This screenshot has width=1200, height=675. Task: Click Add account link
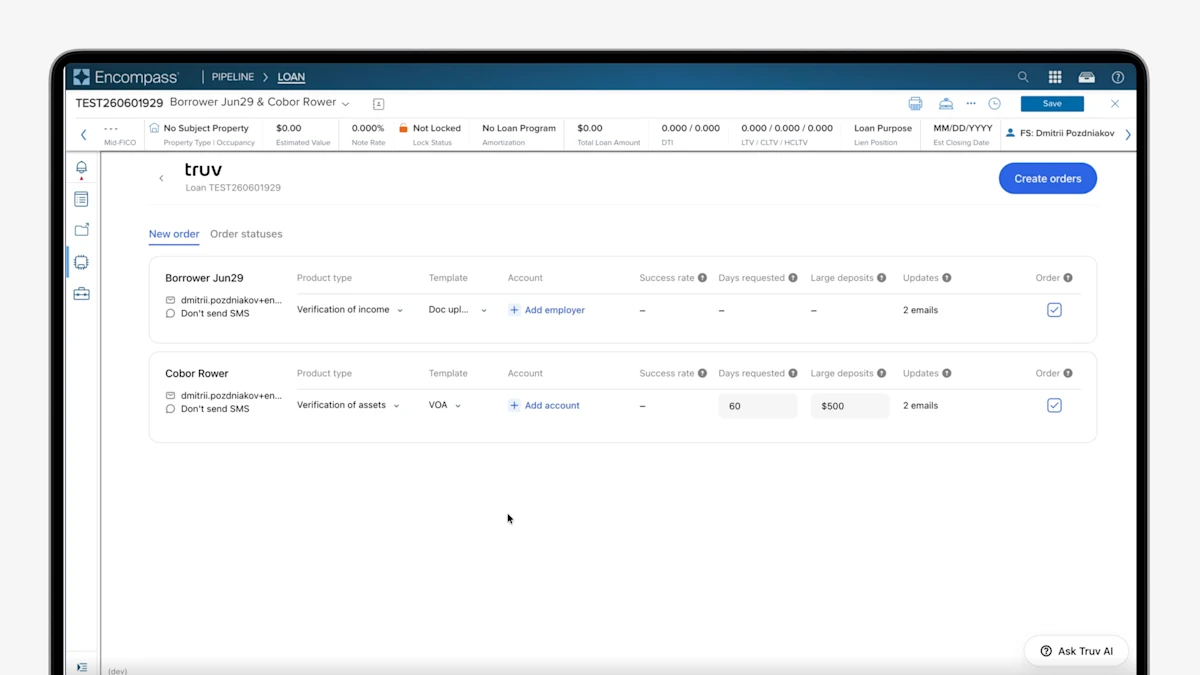pyautogui.click(x=544, y=405)
